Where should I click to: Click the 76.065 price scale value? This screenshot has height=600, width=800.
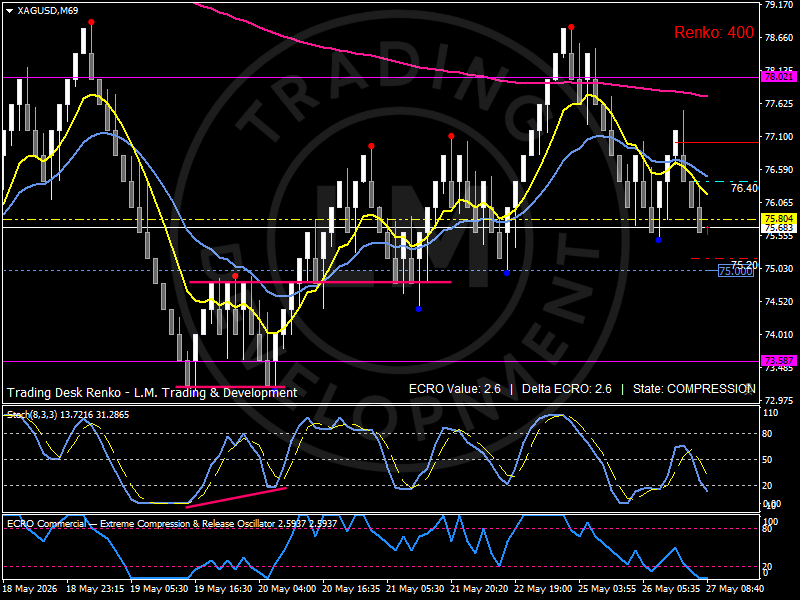tap(779, 203)
